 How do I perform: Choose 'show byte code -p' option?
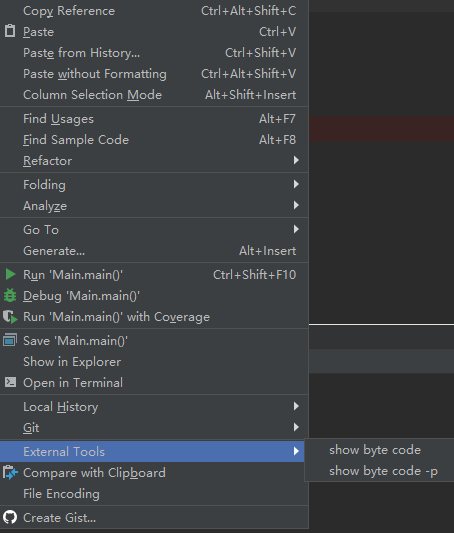pyautogui.click(x=383, y=471)
